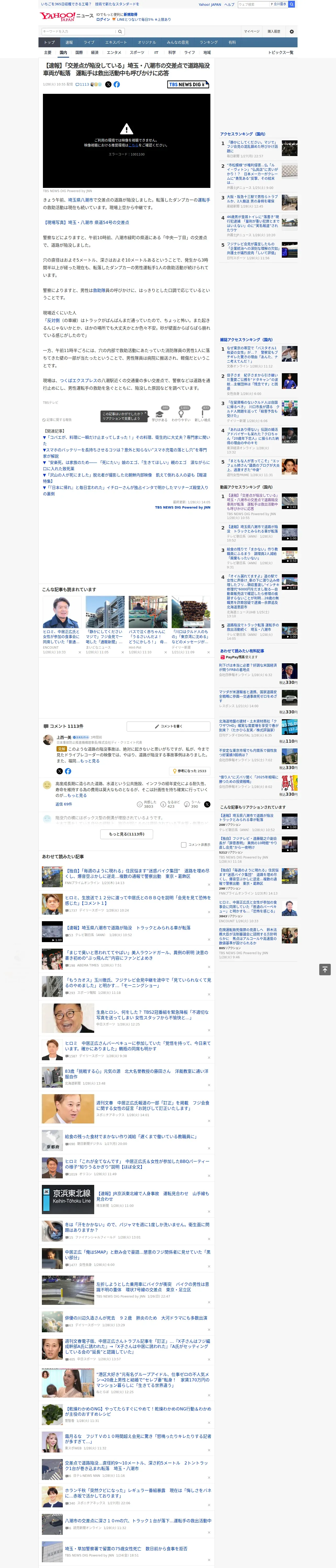This screenshot has height=1568, width=336.
Task: Select the 国際 category
Action: 79,52
